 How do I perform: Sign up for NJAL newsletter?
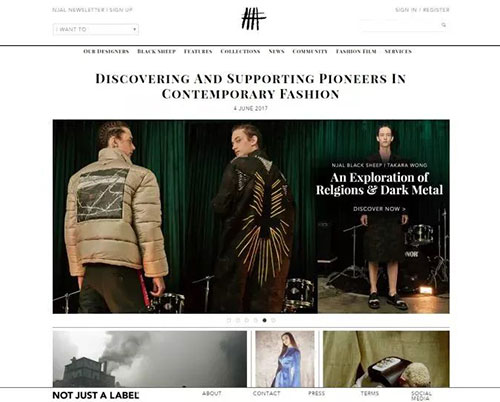click(x=92, y=10)
